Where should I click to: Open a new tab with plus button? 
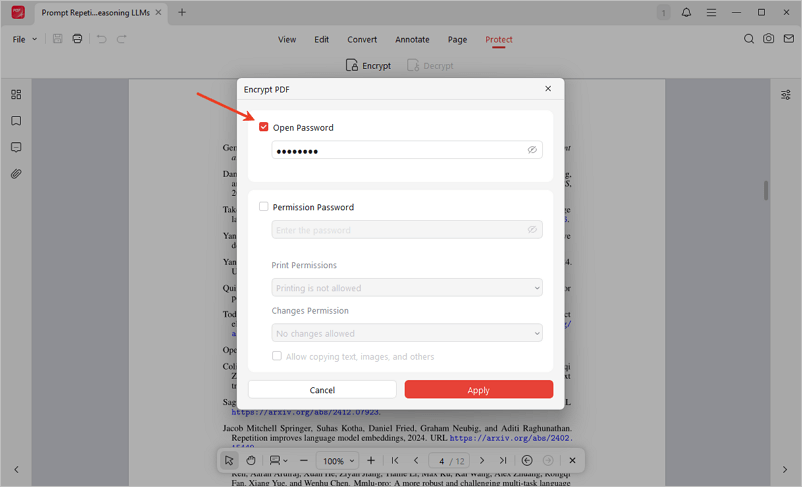click(x=182, y=12)
